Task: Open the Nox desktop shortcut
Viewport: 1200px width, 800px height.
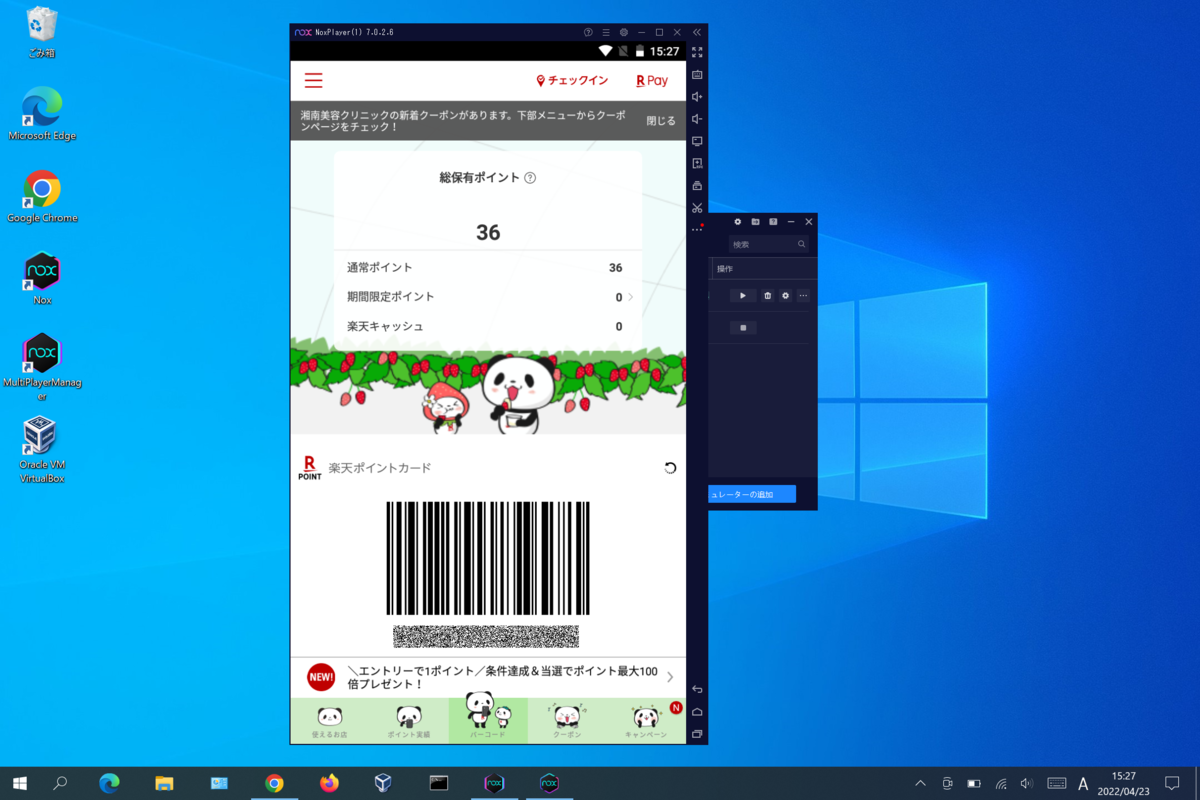Action: (42, 278)
